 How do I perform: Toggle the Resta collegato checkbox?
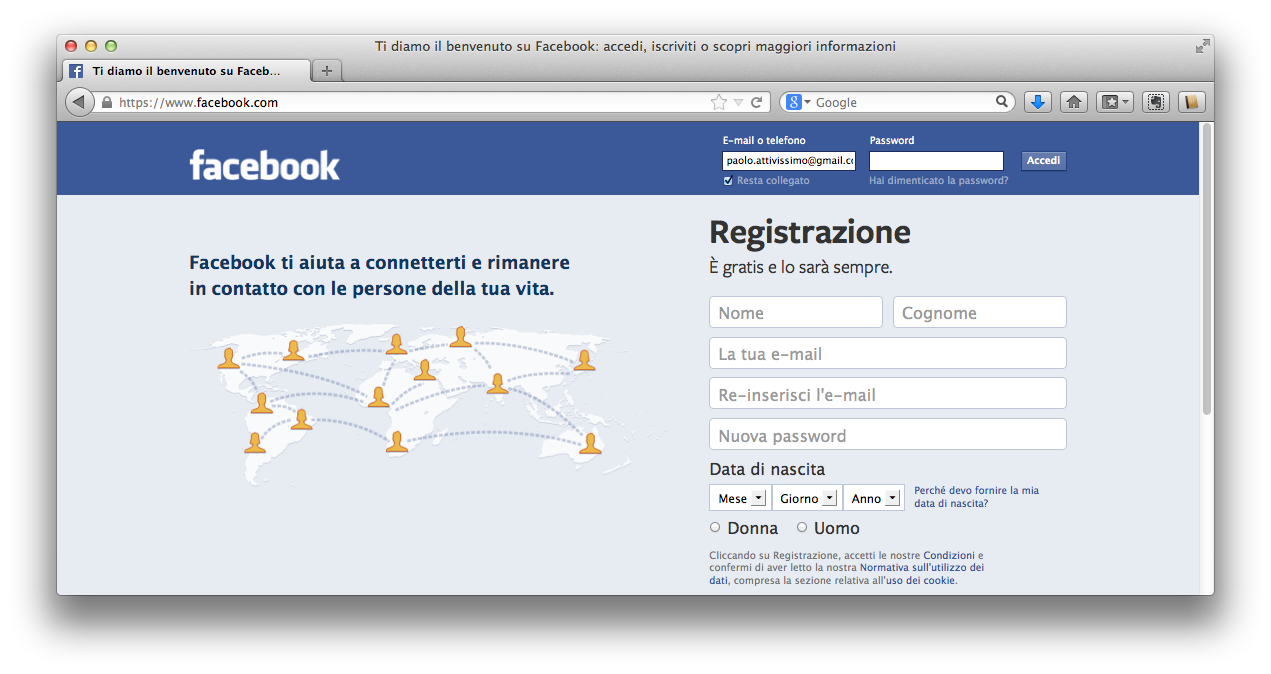[x=728, y=181]
